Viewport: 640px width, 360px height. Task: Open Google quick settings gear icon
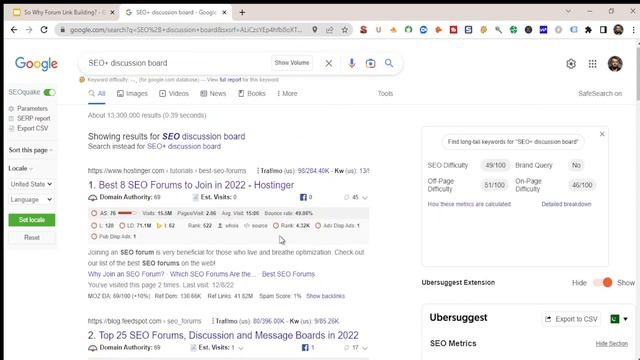click(571, 64)
